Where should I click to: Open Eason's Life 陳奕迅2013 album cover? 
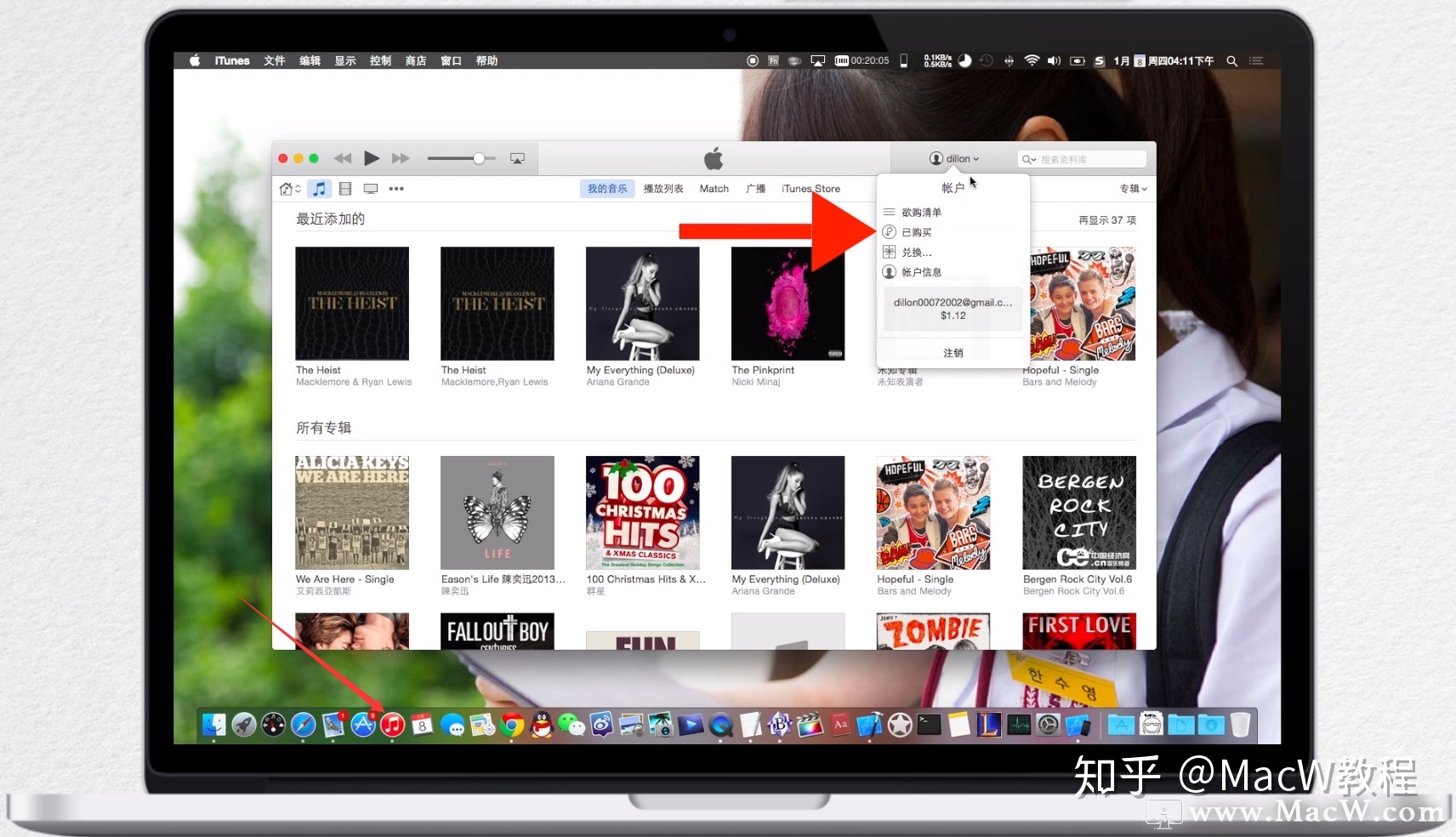(498, 513)
